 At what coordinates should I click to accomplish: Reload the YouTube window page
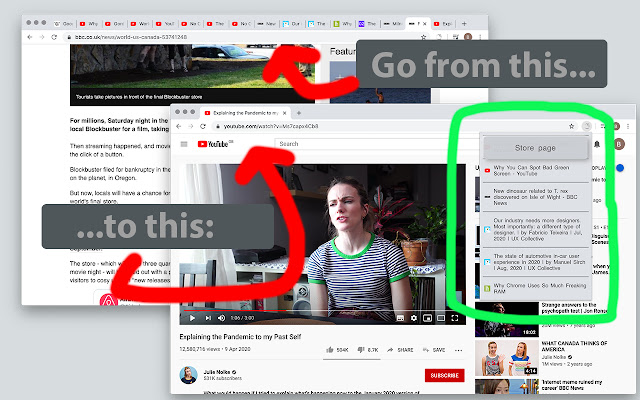[203, 126]
